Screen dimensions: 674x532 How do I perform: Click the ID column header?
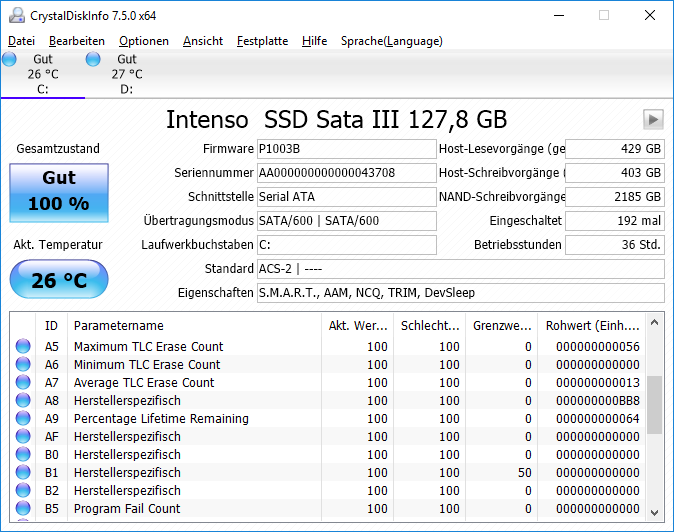click(x=51, y=326)
